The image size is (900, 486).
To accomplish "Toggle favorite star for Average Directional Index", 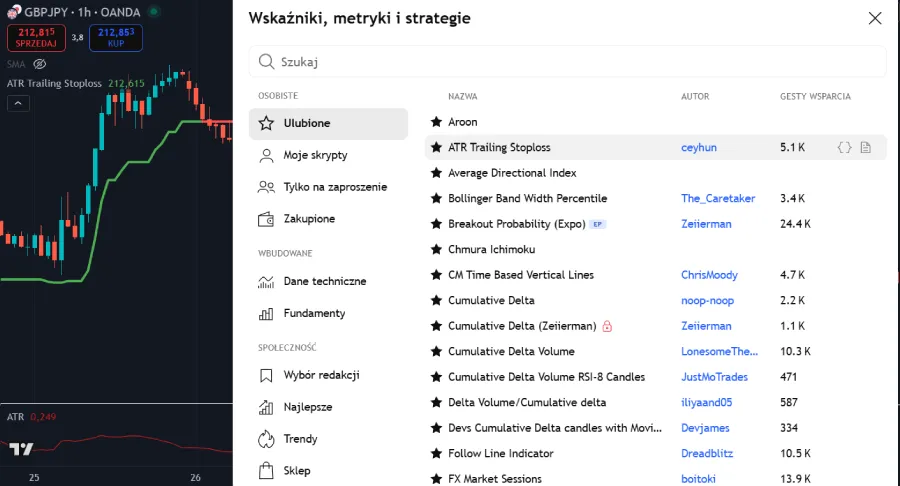I will point(436,173).
